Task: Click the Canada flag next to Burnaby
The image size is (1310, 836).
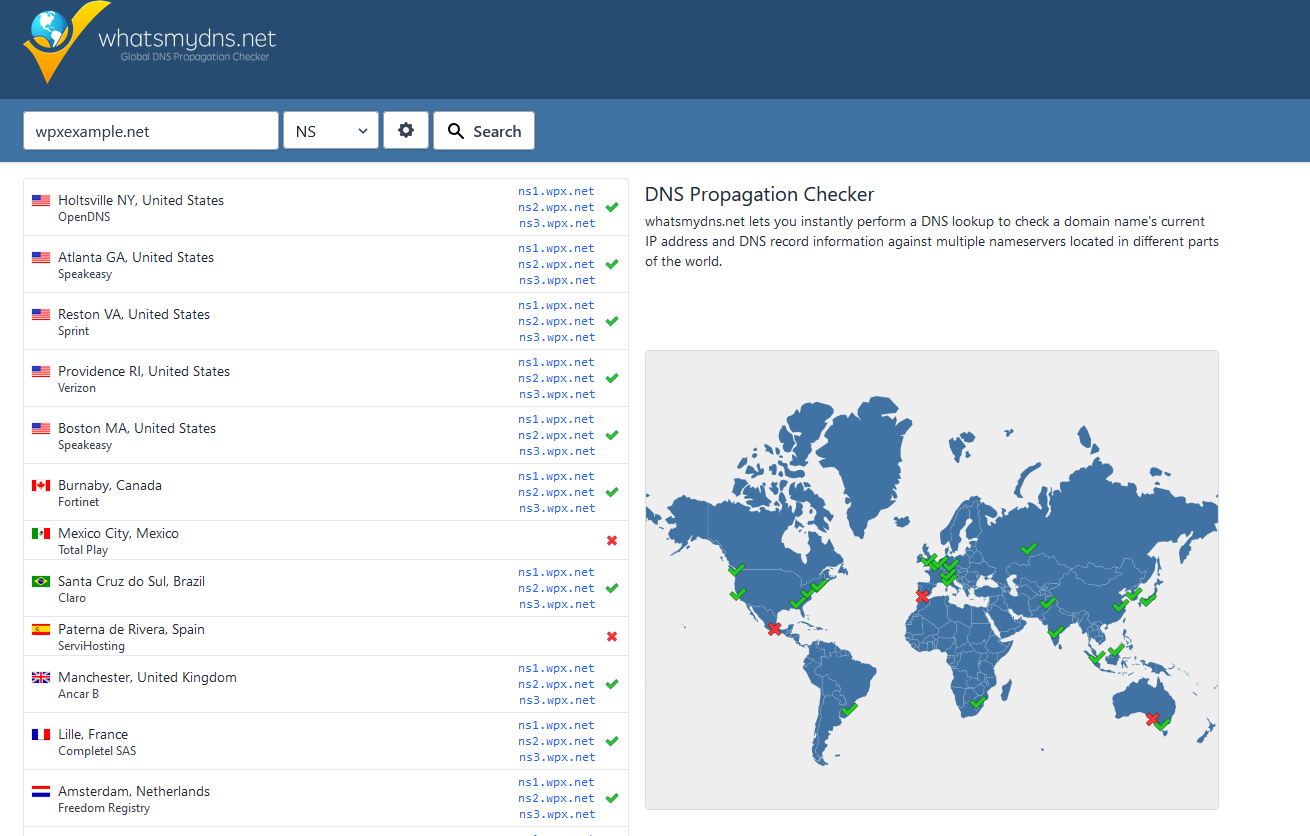Action: pyautogui.click(x=41, y=485)
